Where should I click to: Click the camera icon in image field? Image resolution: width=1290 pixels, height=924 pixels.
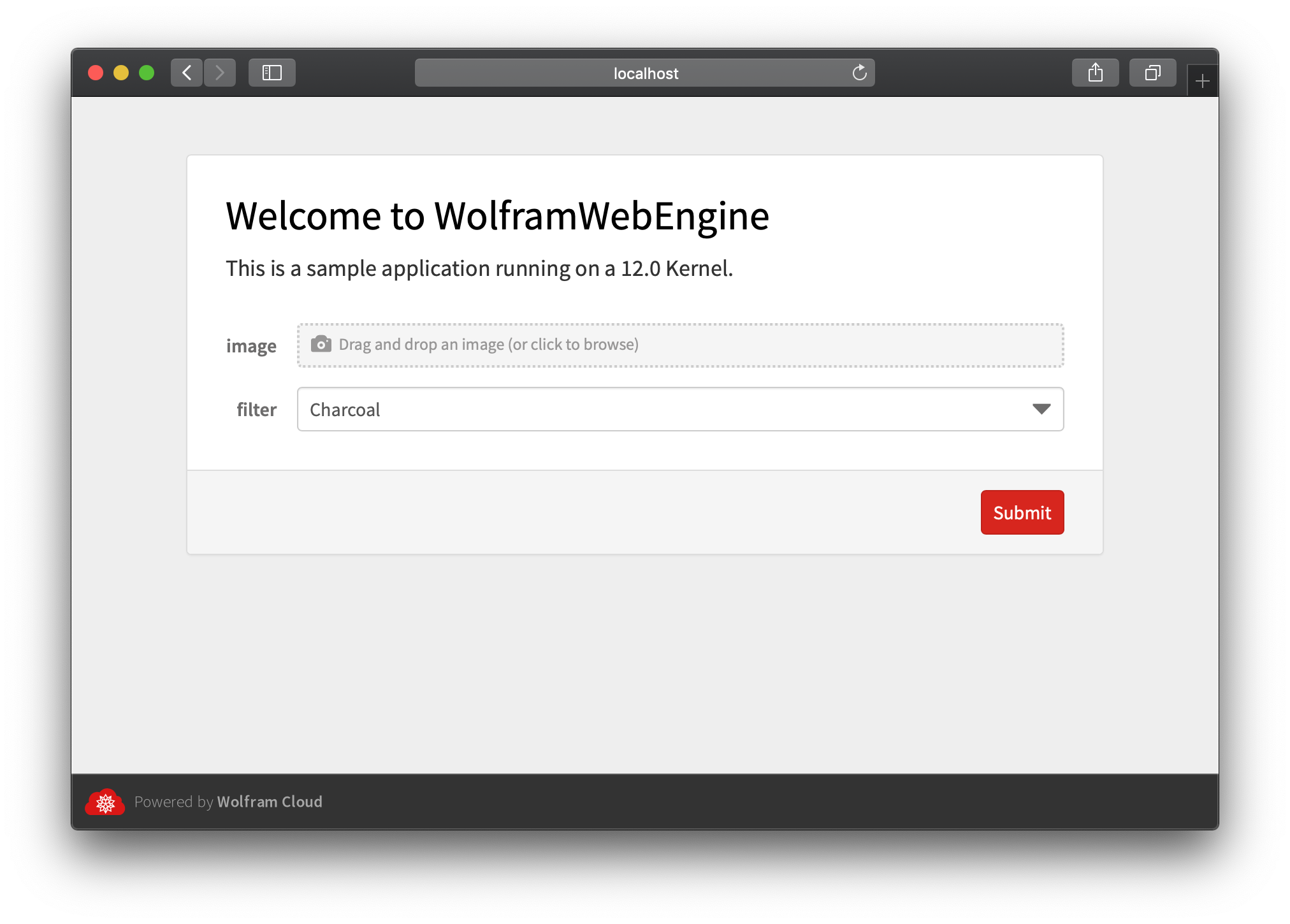click(321, 344)
